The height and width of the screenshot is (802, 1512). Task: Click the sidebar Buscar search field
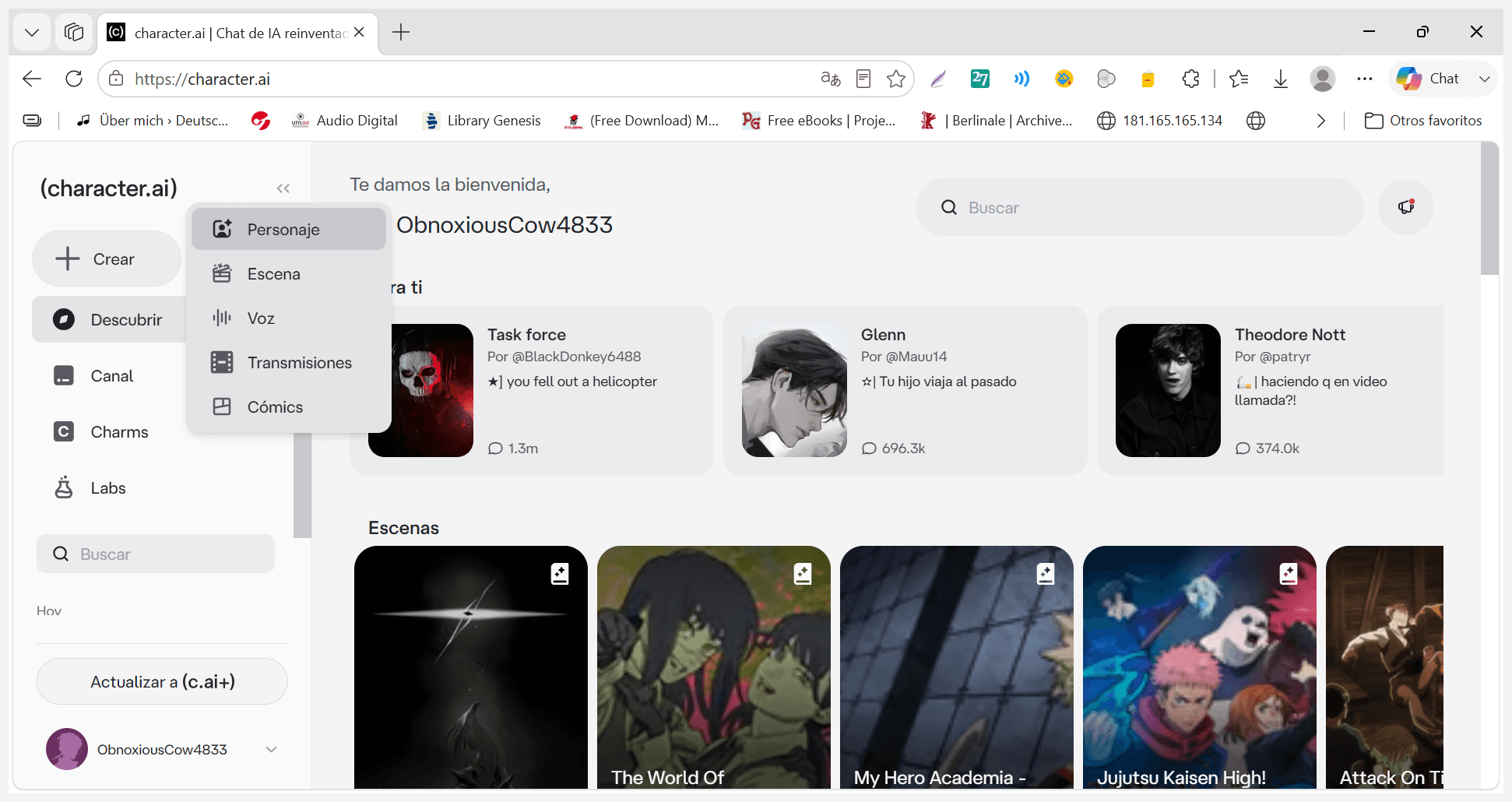(x=156, y=554)
